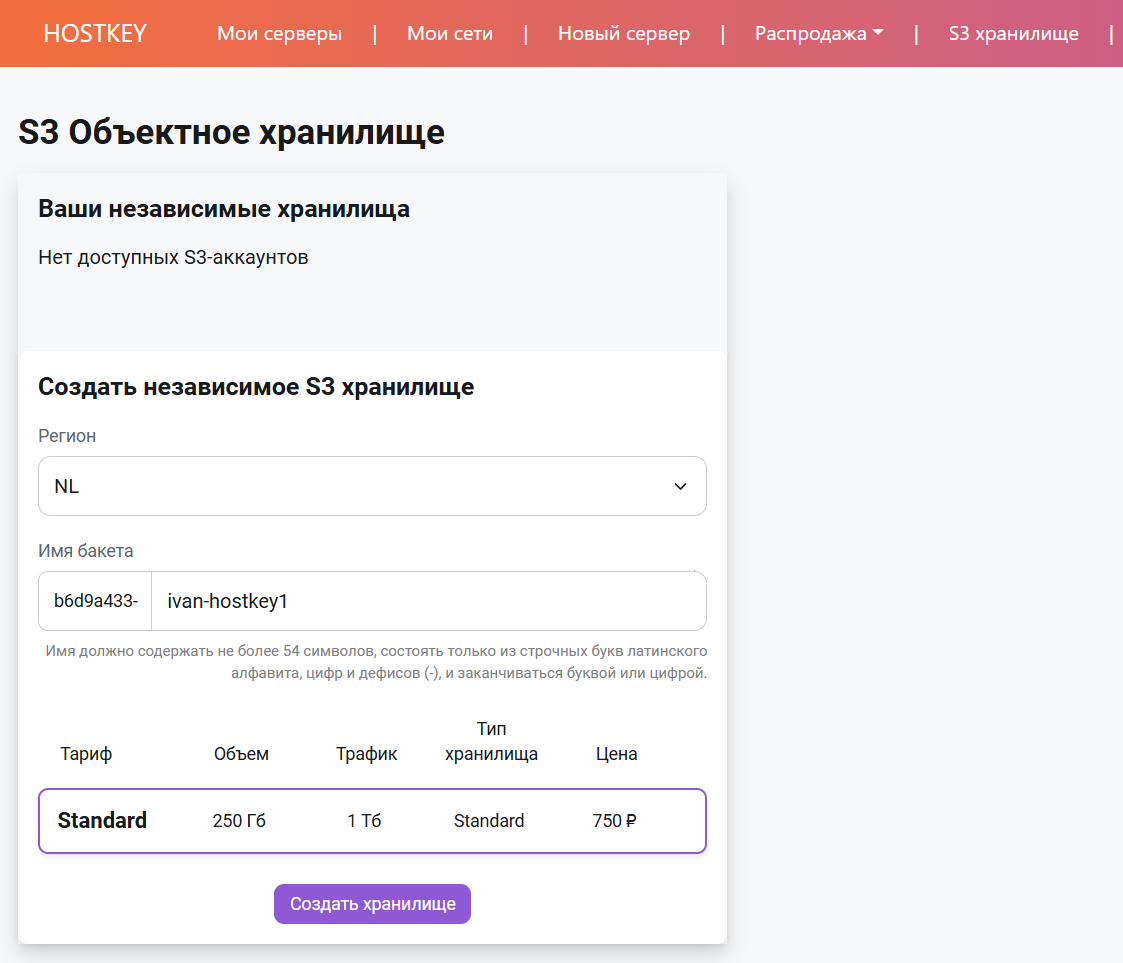The width and height of the screenshot is (1123, 963).
Task: Click the caret arrow beside Распродажа
Action: pos(878,33)
